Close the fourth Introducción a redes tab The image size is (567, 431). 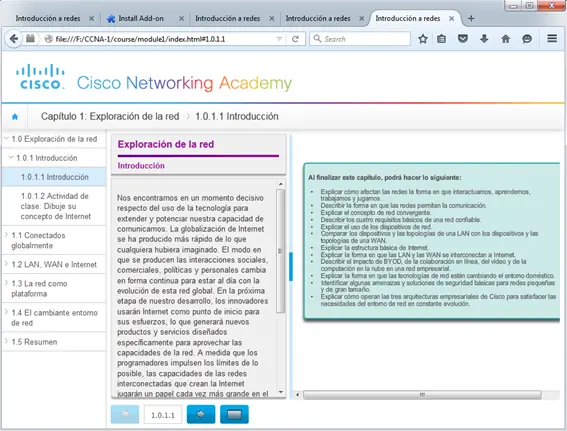pos(362,18)
